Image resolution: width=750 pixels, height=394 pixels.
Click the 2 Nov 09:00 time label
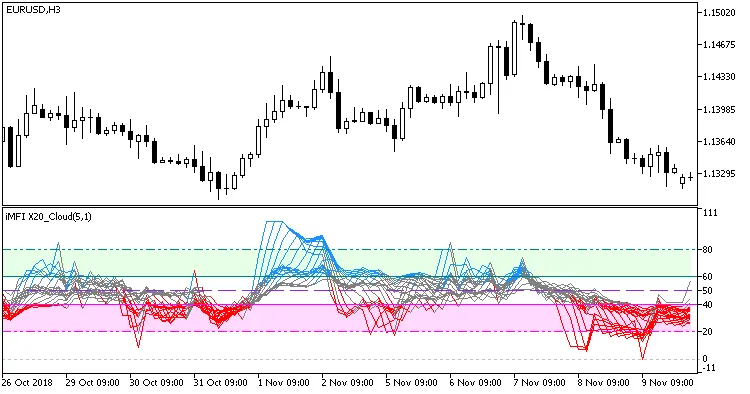point(348,383)
